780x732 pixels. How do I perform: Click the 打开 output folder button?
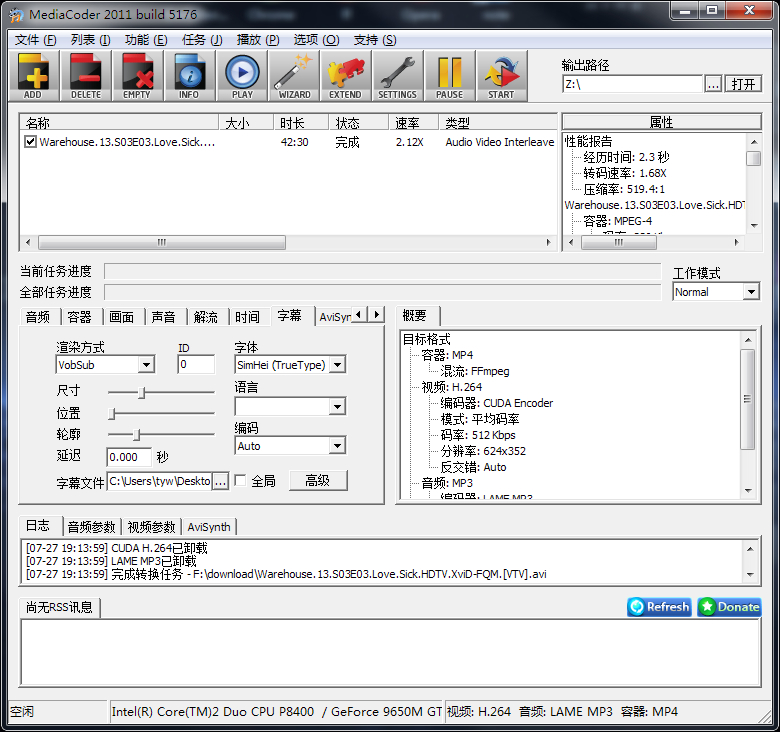(743, 84)
